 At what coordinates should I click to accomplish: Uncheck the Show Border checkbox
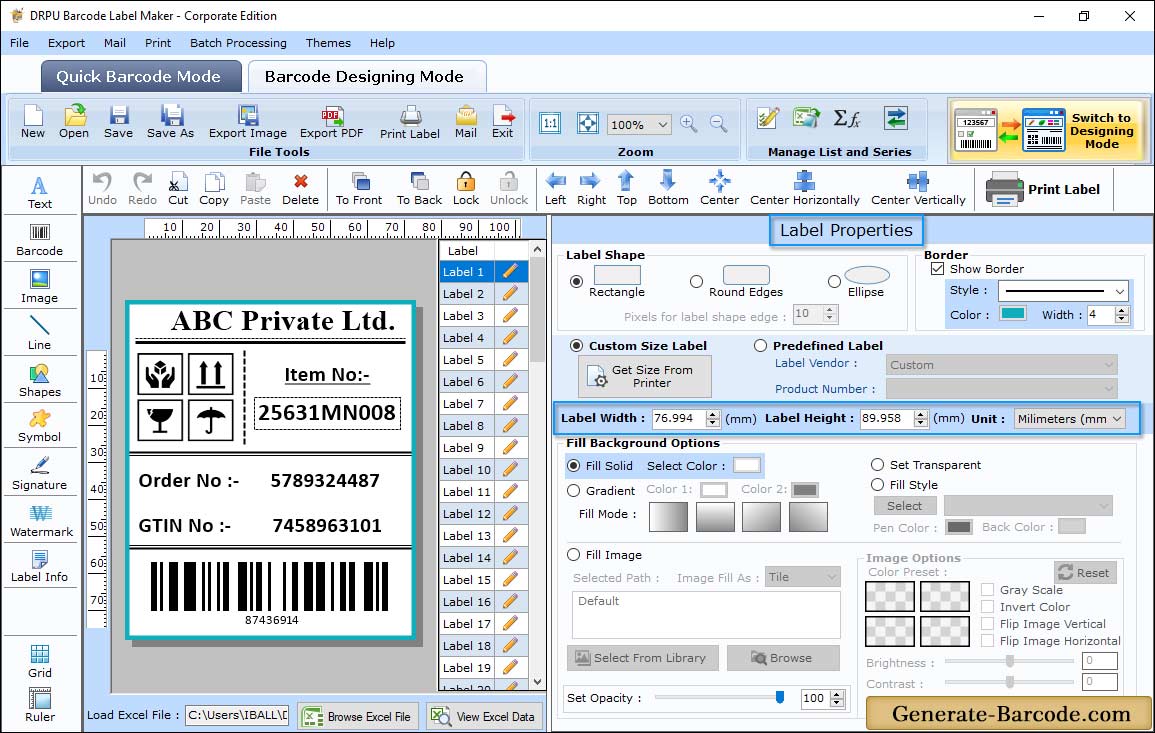point(937,269)
